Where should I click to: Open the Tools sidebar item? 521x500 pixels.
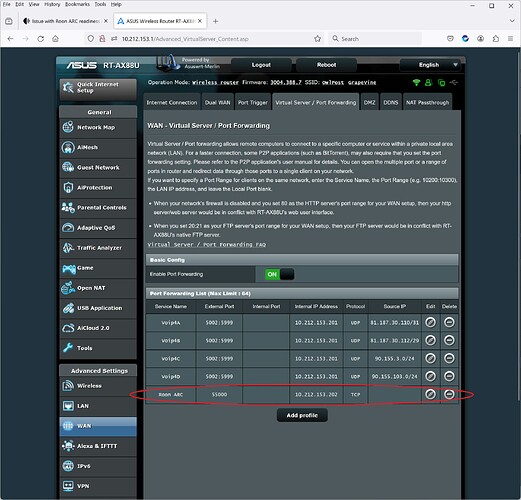(x=98, y=348)
